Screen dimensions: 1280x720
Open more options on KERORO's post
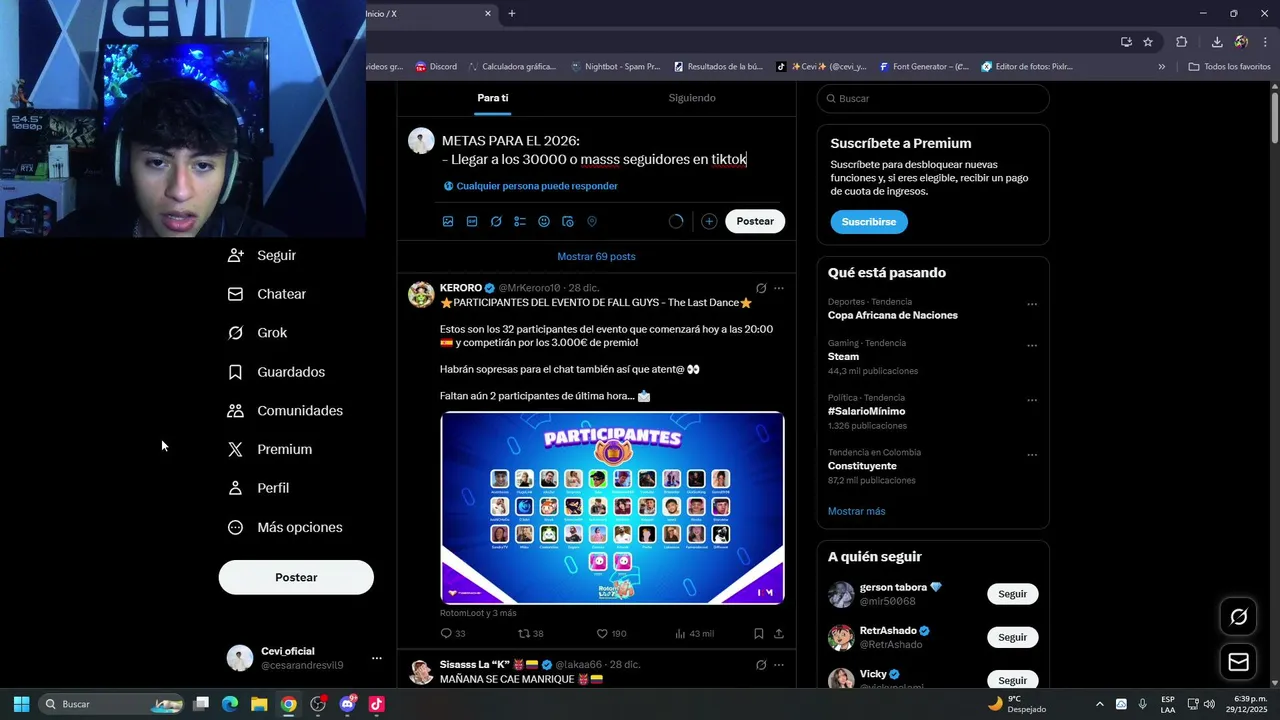pyautogui.click(x=779, y=288)
